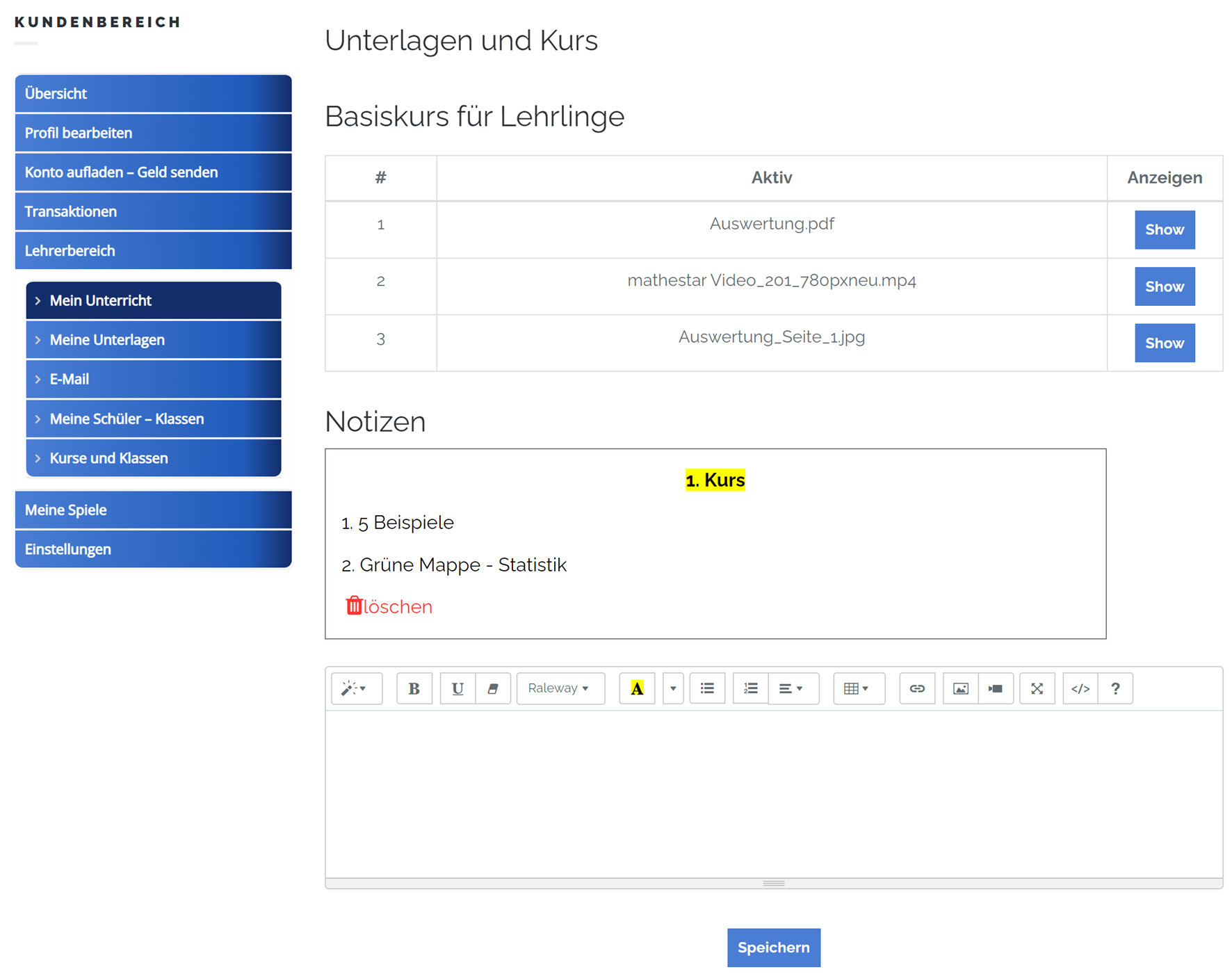The width and height of the screenshot is (1232, 974).
Task: Open the paragraph alignment dropdown
Action: pos(793,688)
